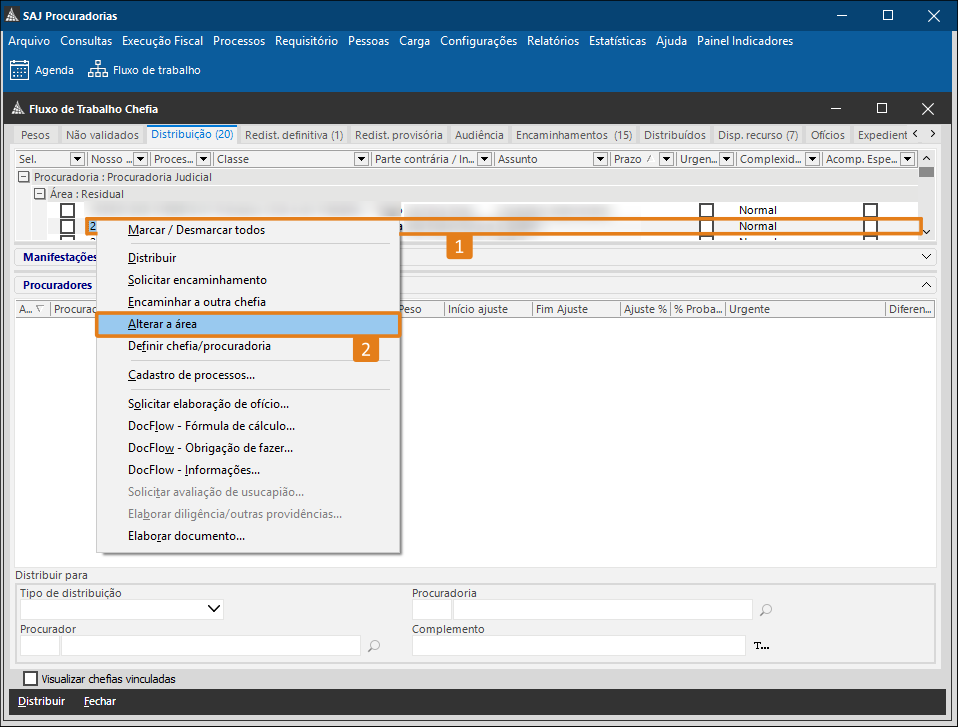Click the Procuradoria search magnifier icon
958x727 pixels.
pyautogui.click(x=766, y=610)
